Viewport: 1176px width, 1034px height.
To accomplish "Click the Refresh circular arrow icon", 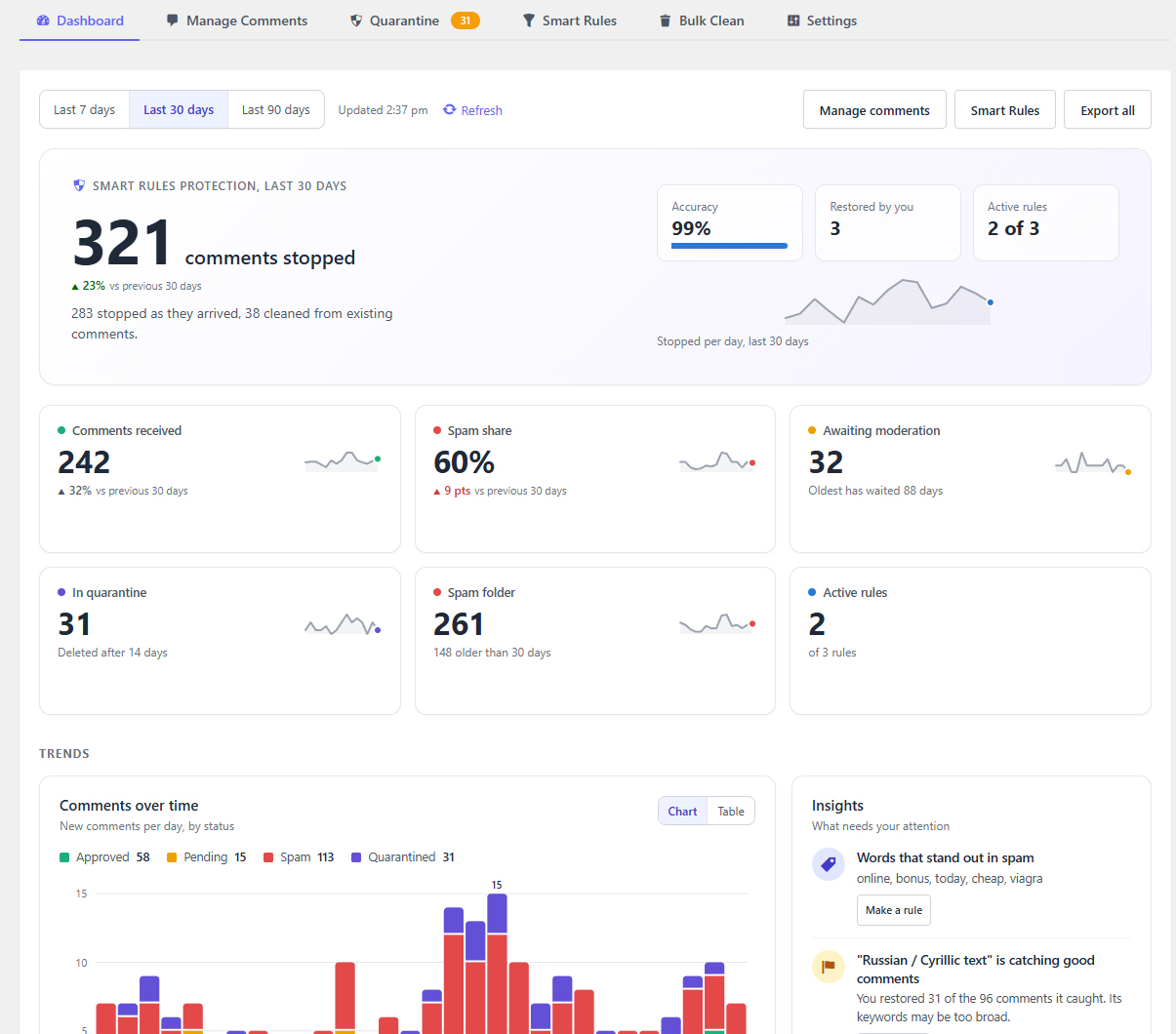I will 450,110.
